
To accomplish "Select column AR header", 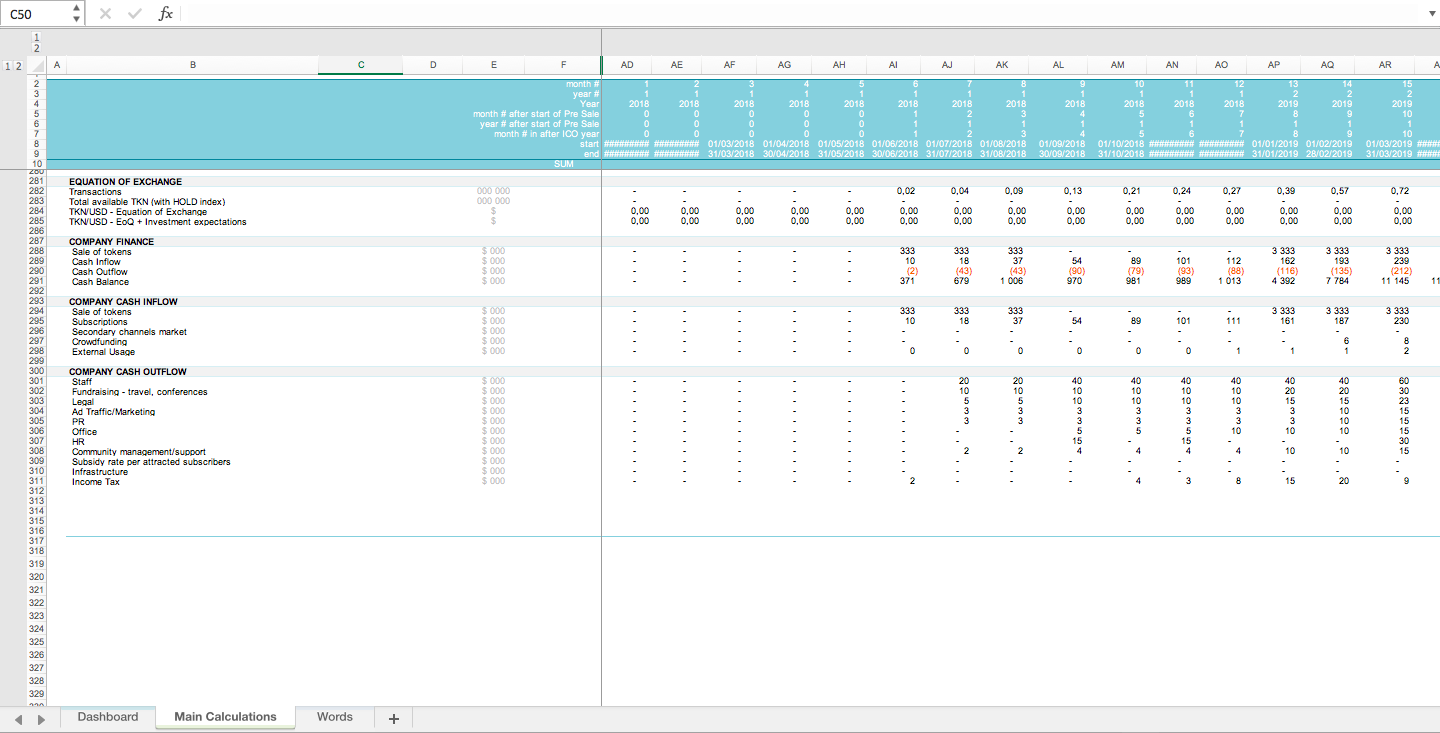I will point(1385,66).
